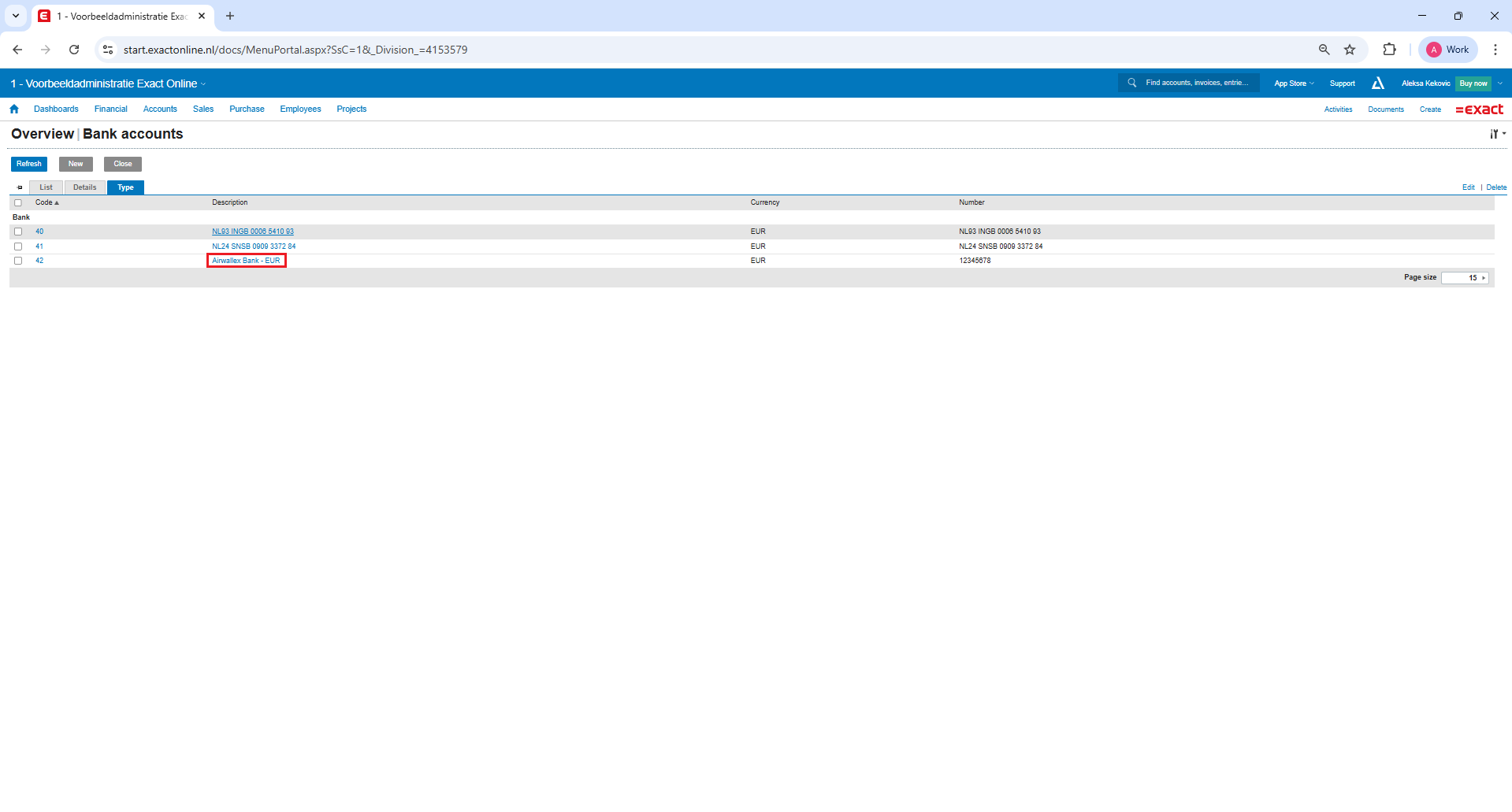This screenshot has width=1512, height=812.
Task: Bookmark this page with the star icon
Action: point(1350,50)
